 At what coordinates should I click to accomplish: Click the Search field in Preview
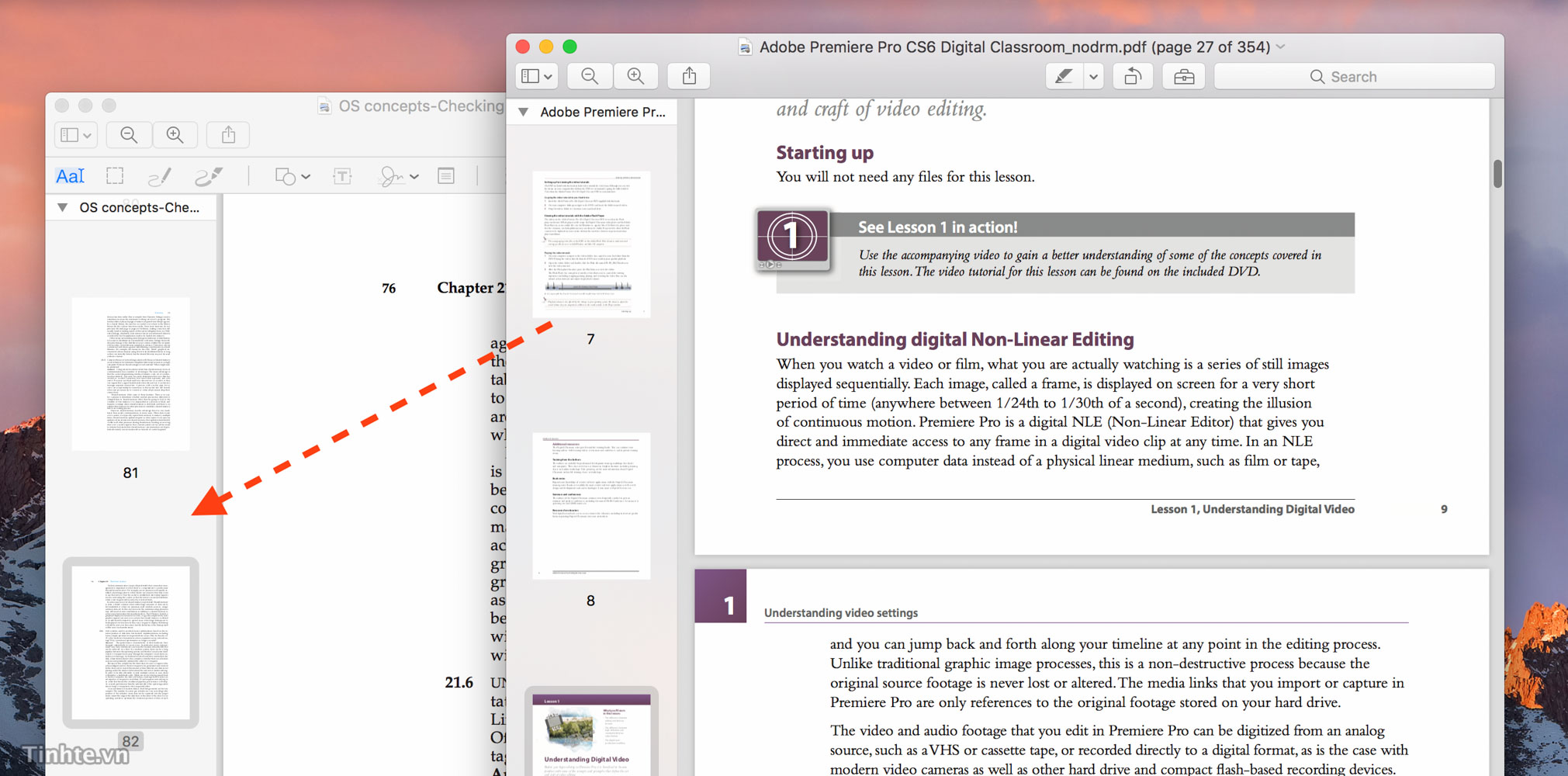click(x=1354, y=76)
